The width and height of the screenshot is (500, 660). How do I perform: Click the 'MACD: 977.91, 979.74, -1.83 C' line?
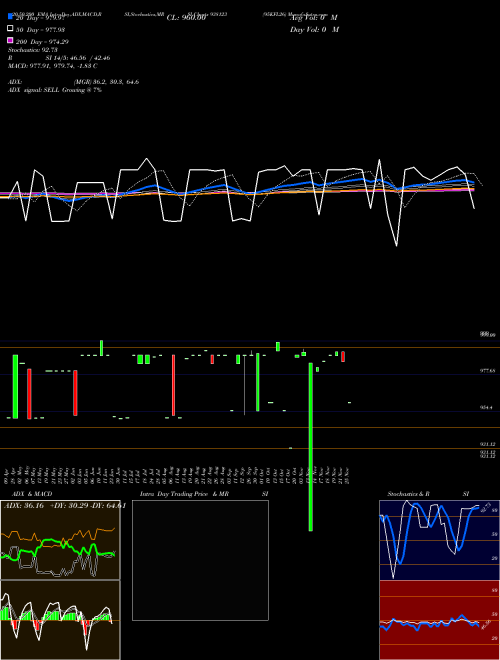pyautogui.click(x=53, y=66)
